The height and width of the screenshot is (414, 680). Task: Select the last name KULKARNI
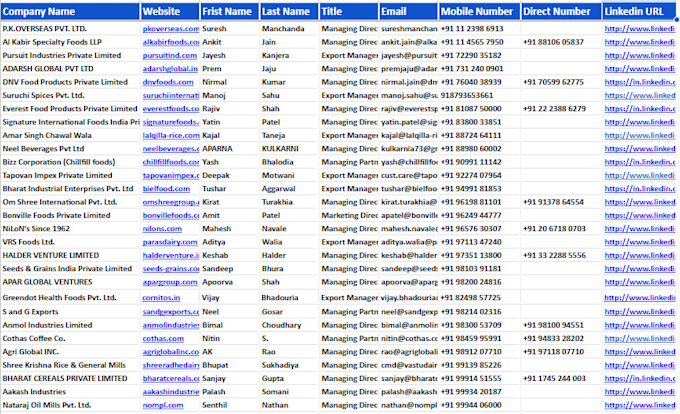point(280,149)
